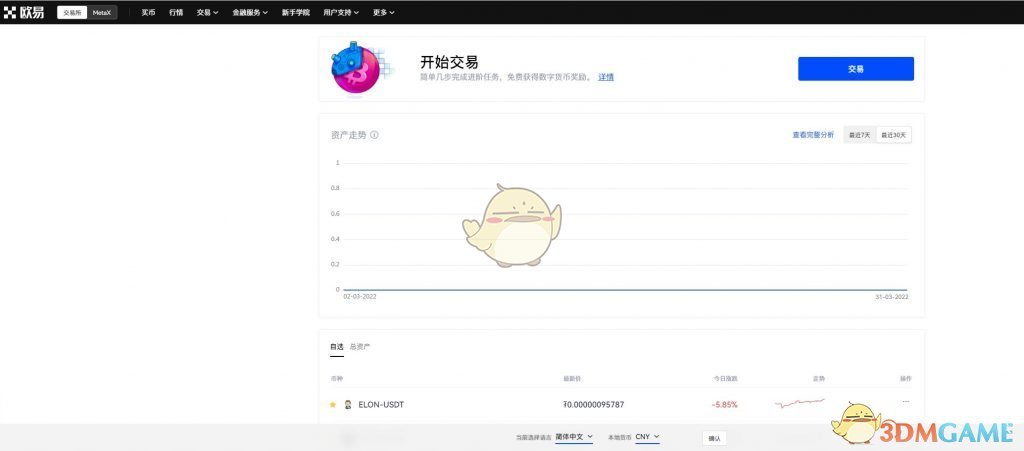Click the -5.85% change value
The width and height of the screenshot is (1024, 451).
coord(724,405)
